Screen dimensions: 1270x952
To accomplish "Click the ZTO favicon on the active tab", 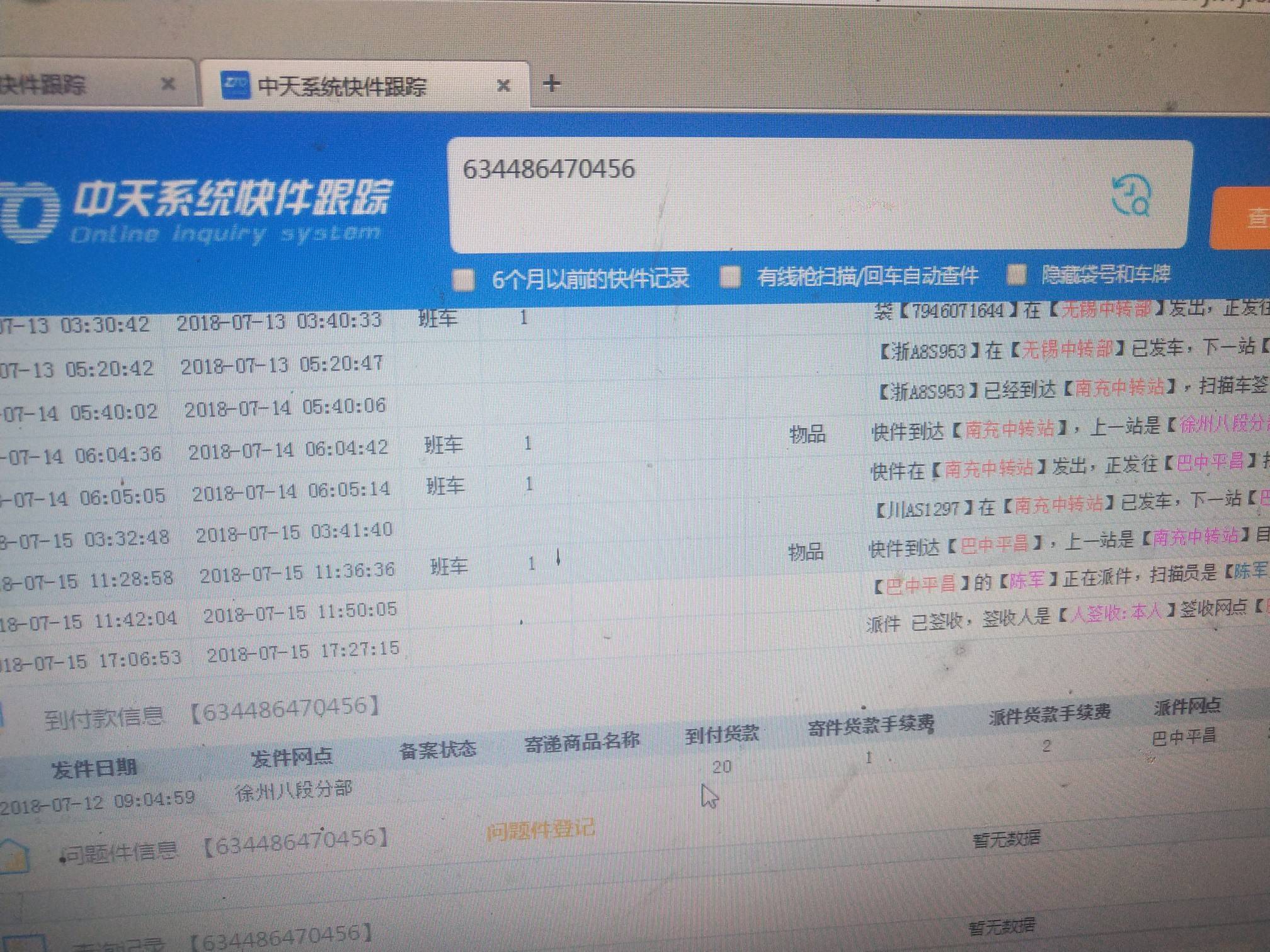I will pyautogui.click(x=236, y=85).
